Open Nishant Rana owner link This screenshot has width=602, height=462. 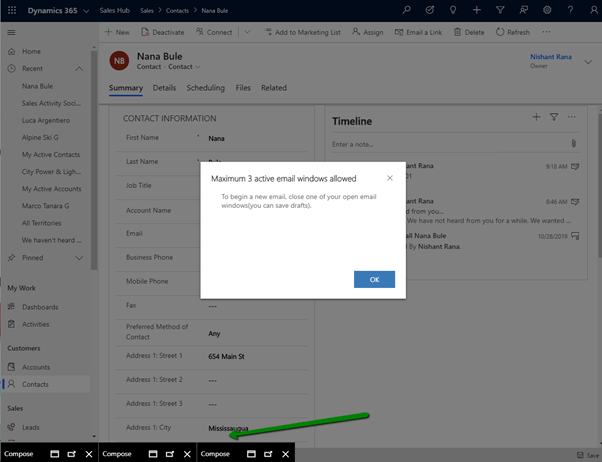pyautogui.click(x=553, y=56)
